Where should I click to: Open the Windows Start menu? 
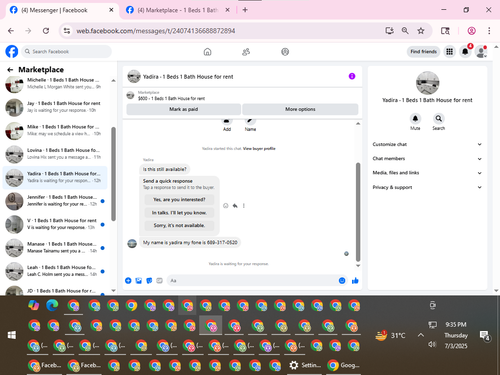click(x=12, y=335)
